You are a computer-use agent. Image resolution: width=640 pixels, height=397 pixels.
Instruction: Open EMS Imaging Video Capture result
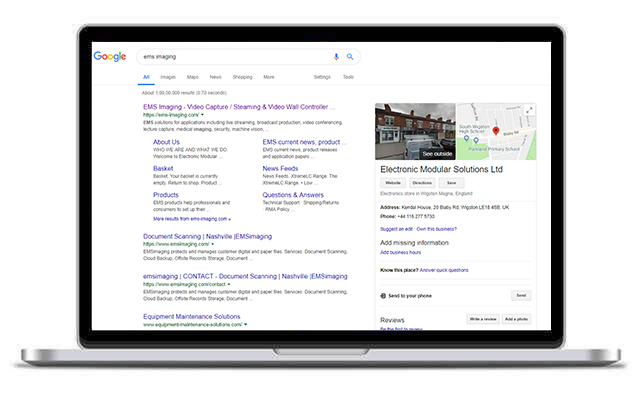239,107
